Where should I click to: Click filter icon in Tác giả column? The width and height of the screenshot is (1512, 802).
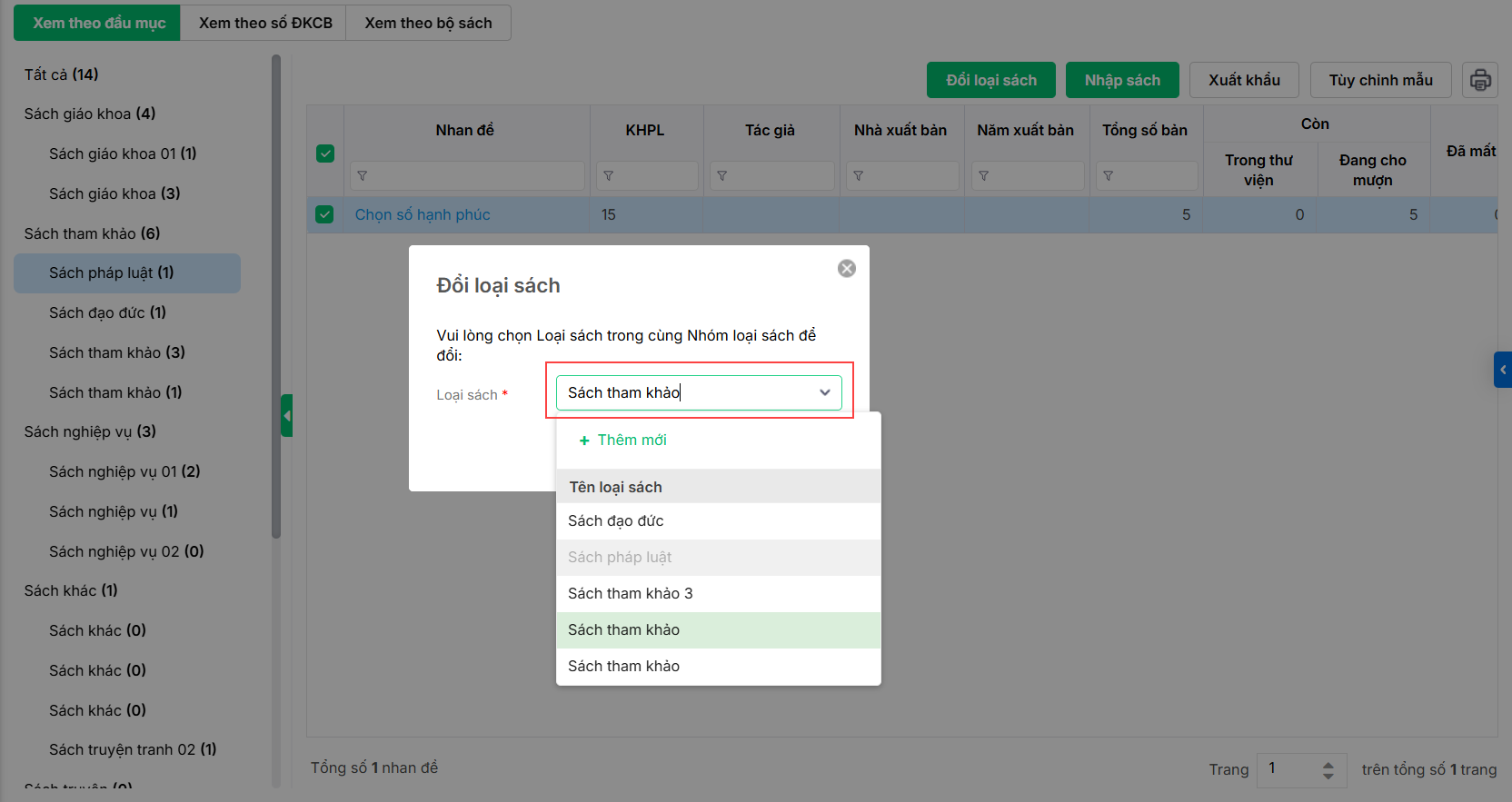[722, 176]
